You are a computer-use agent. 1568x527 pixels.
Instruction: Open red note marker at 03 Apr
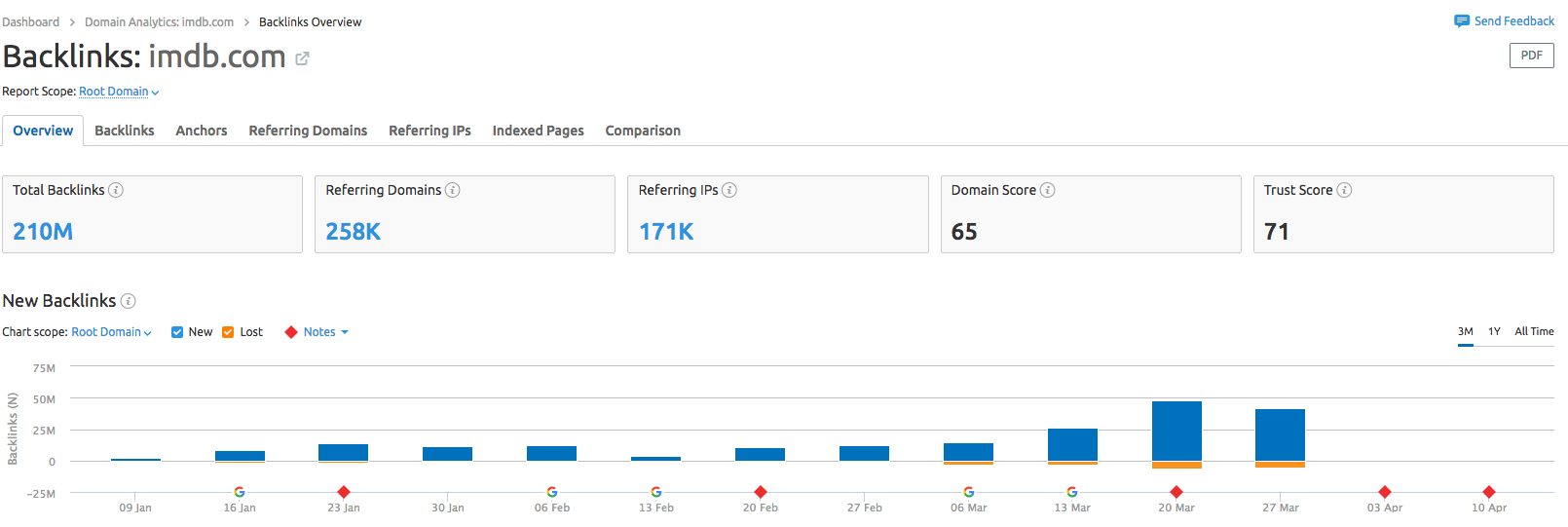pos(1385,492)
